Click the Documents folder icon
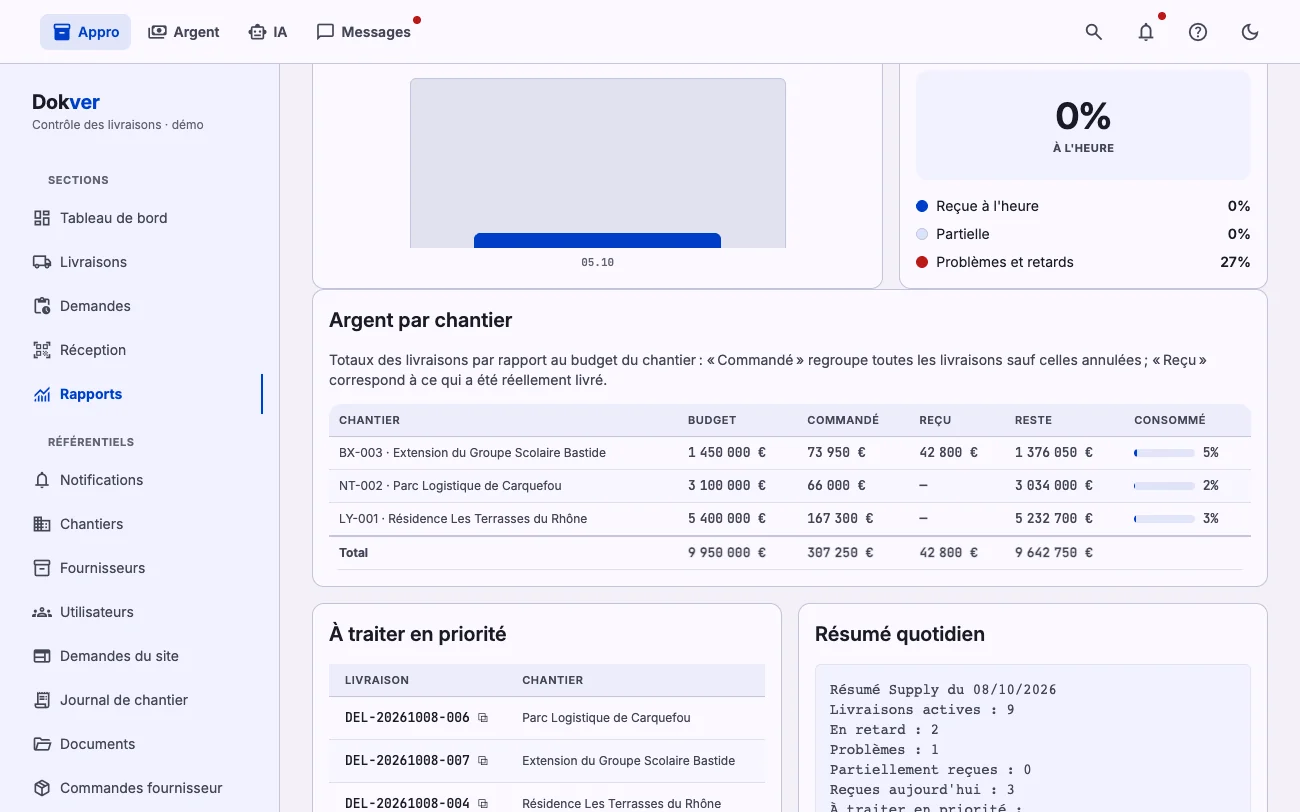1300x812 pixels. coord(42,744)
